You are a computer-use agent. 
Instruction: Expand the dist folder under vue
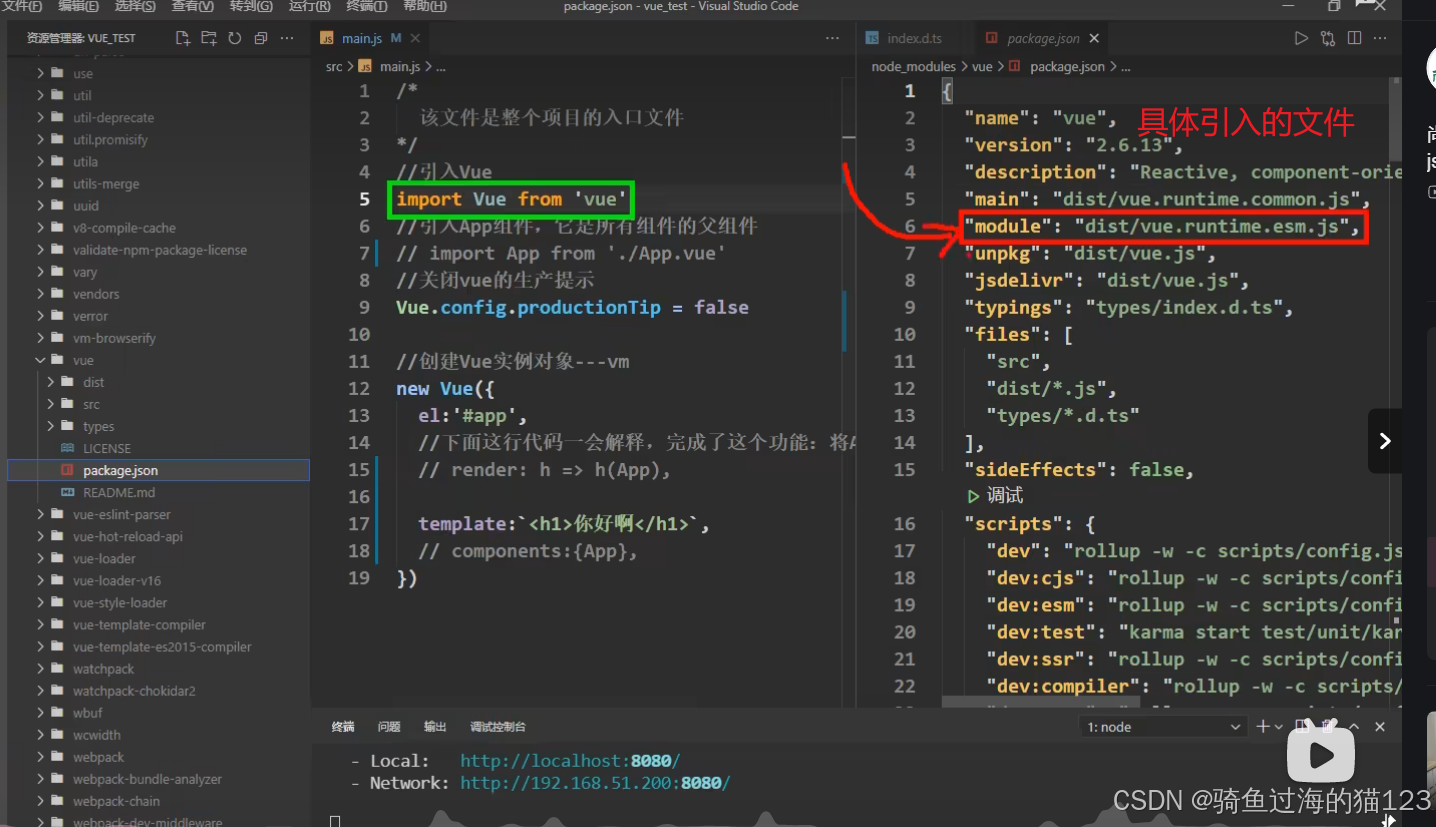click(x=51, y=382)
